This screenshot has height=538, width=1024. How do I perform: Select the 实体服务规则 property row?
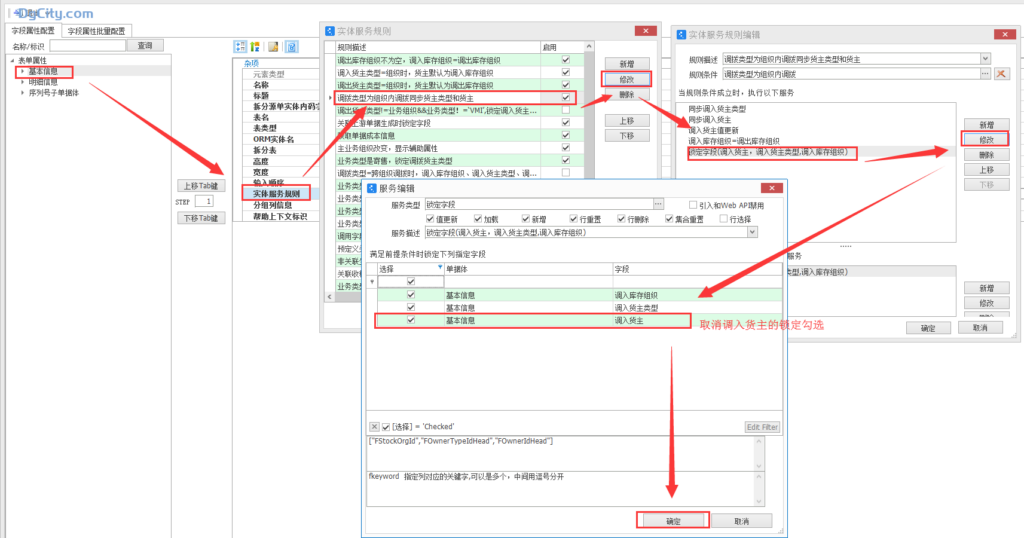tap(276, 193)
